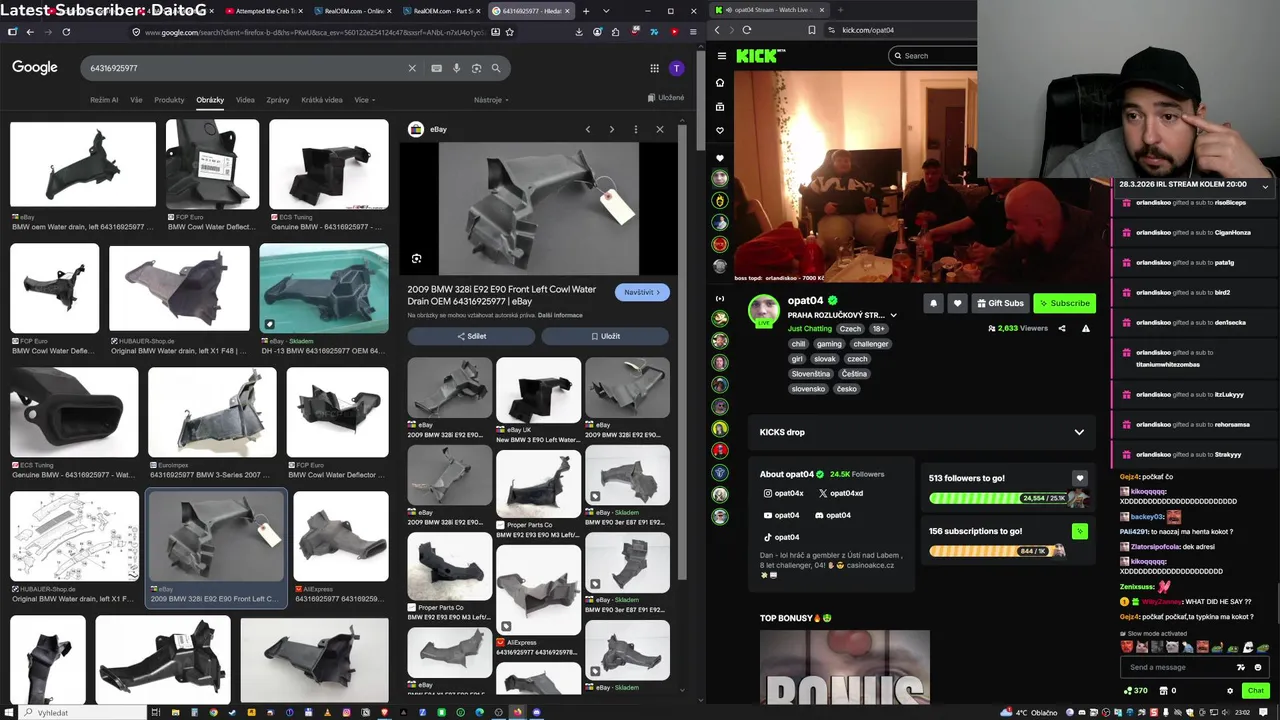Open the on-screen keyboard icon in Google search
The image size is (1280, 720).
click(437, 68)
